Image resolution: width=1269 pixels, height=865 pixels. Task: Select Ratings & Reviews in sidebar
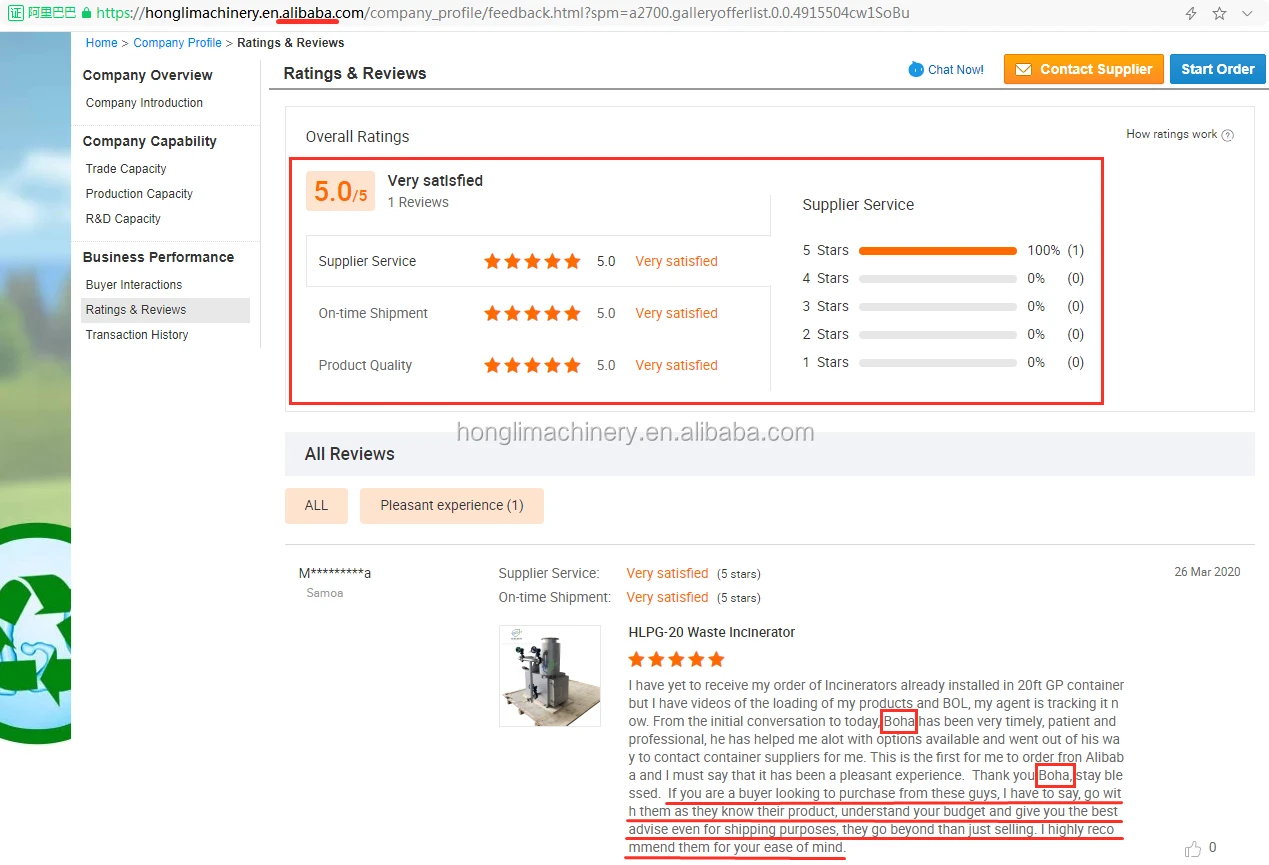click(x=165, y=310)
